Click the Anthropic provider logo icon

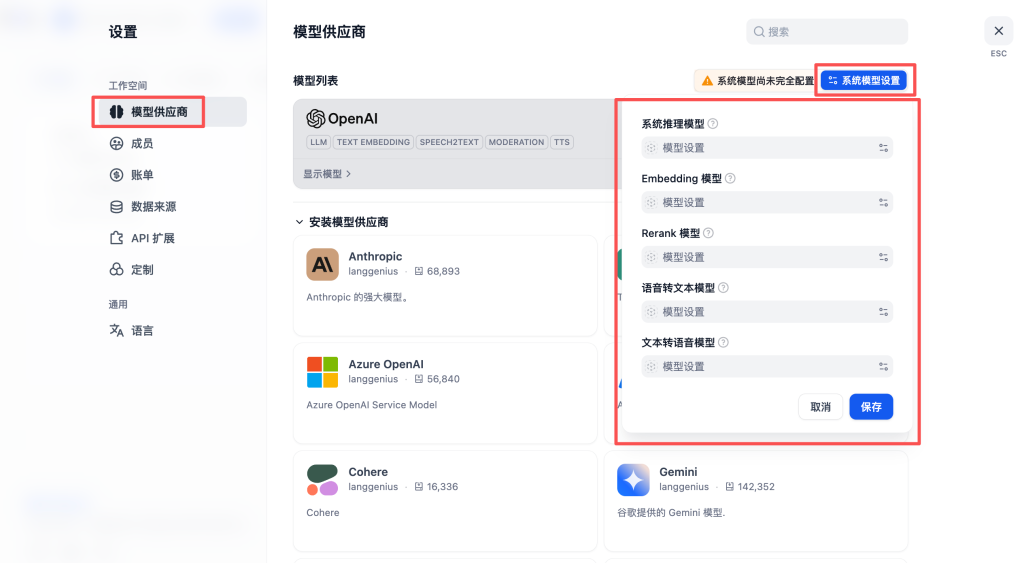(x=322, y=264)
